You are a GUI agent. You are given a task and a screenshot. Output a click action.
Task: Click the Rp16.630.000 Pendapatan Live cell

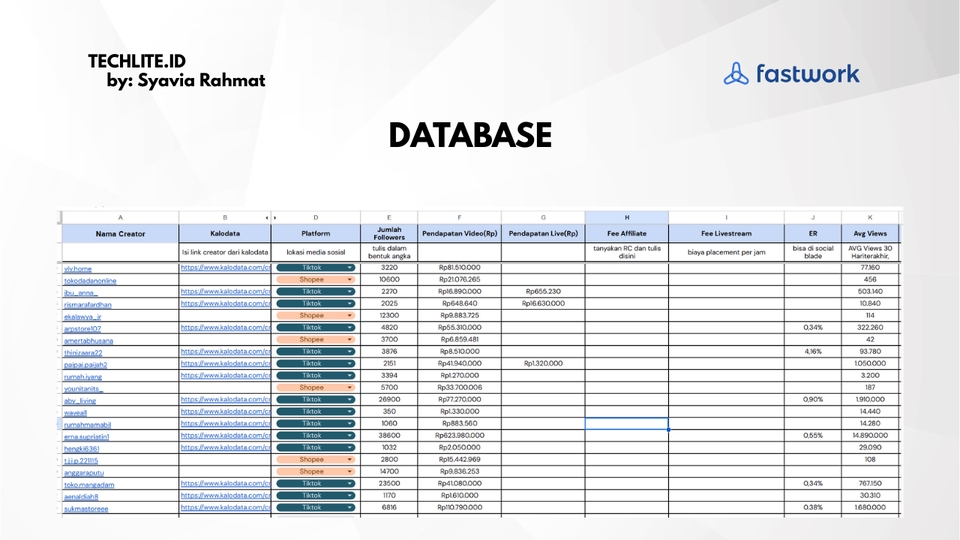coord(543,304)
